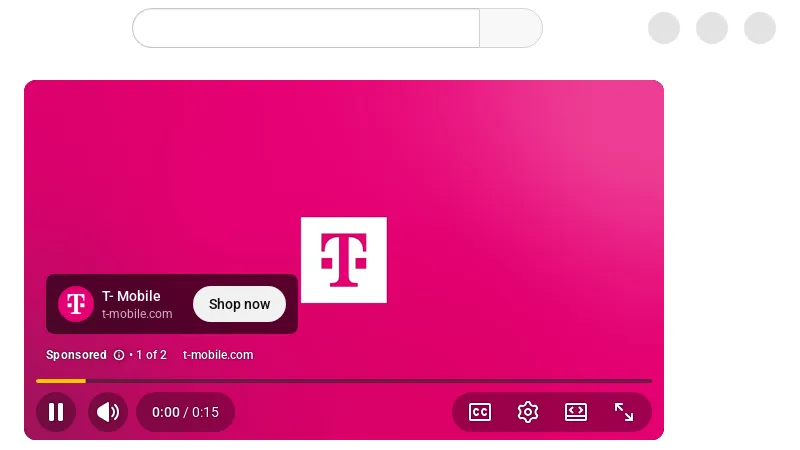Toggle closed captions (CC)

pyautogui.click(x=480, y=412)
